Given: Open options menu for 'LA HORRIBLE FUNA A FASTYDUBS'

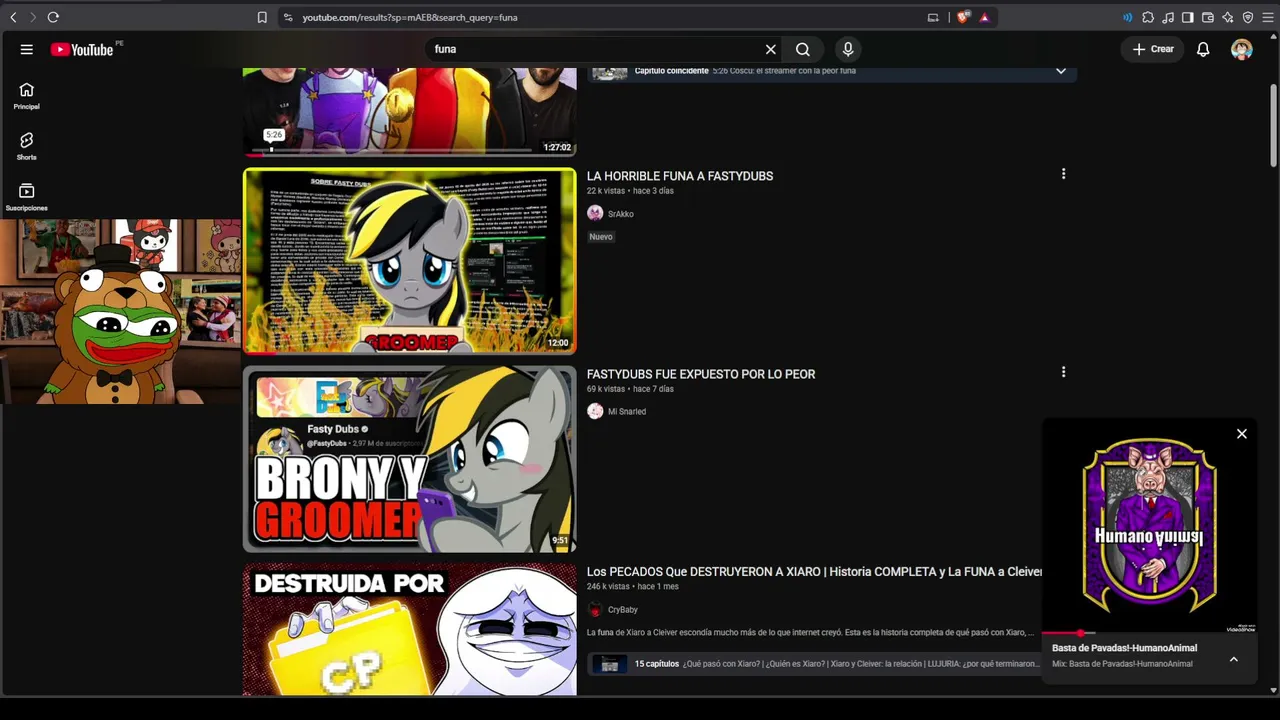Looking at the screenshot, I should coord(1063,174).
